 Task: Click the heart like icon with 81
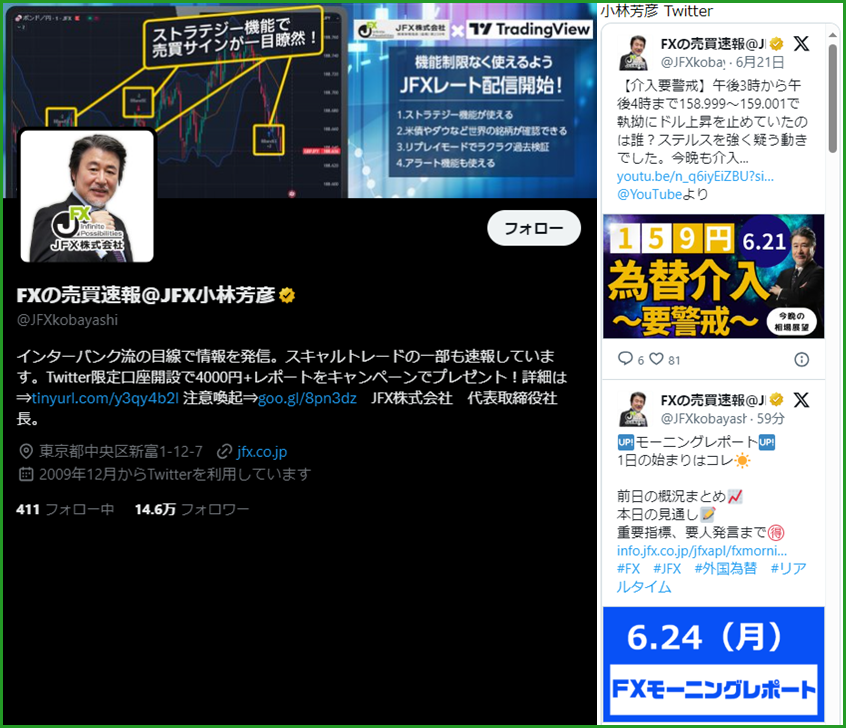pos(656,359)
